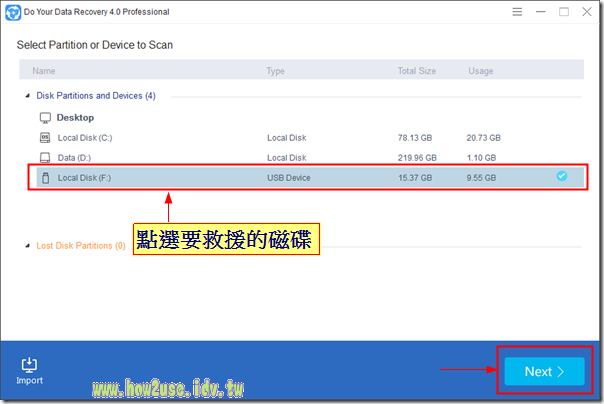This screenshot has height=404, width=604.
Task: Click the Data (D:) drive icon
Action: (x=45, y=158)
